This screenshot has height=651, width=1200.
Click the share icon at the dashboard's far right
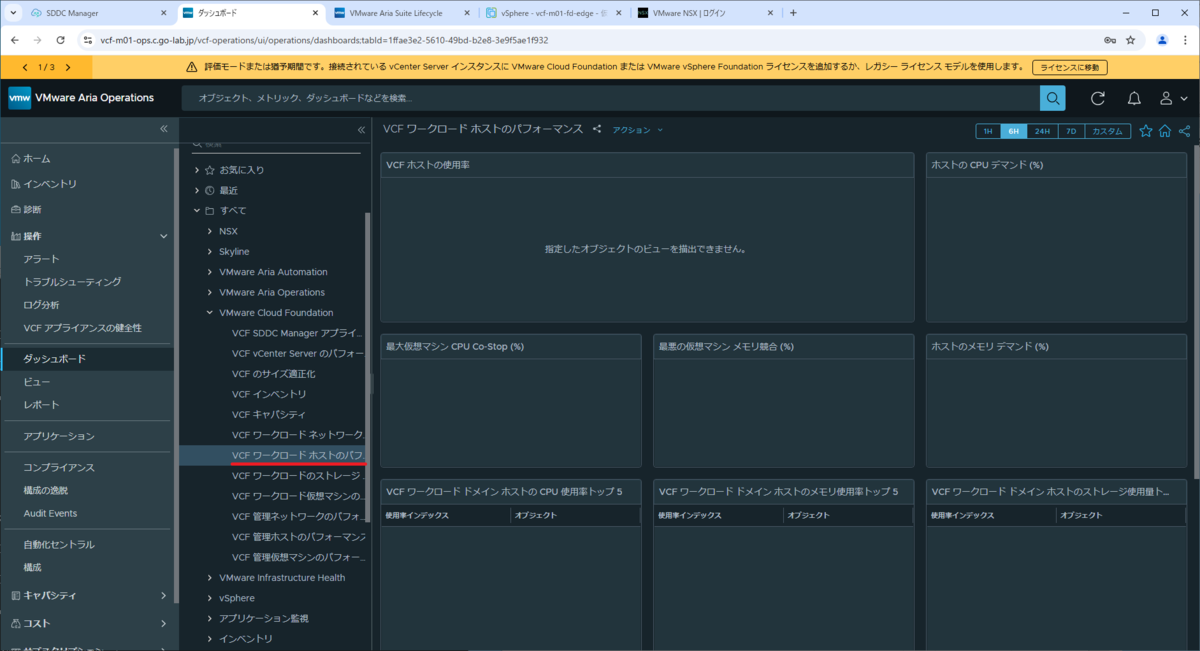pos(1184,131)
